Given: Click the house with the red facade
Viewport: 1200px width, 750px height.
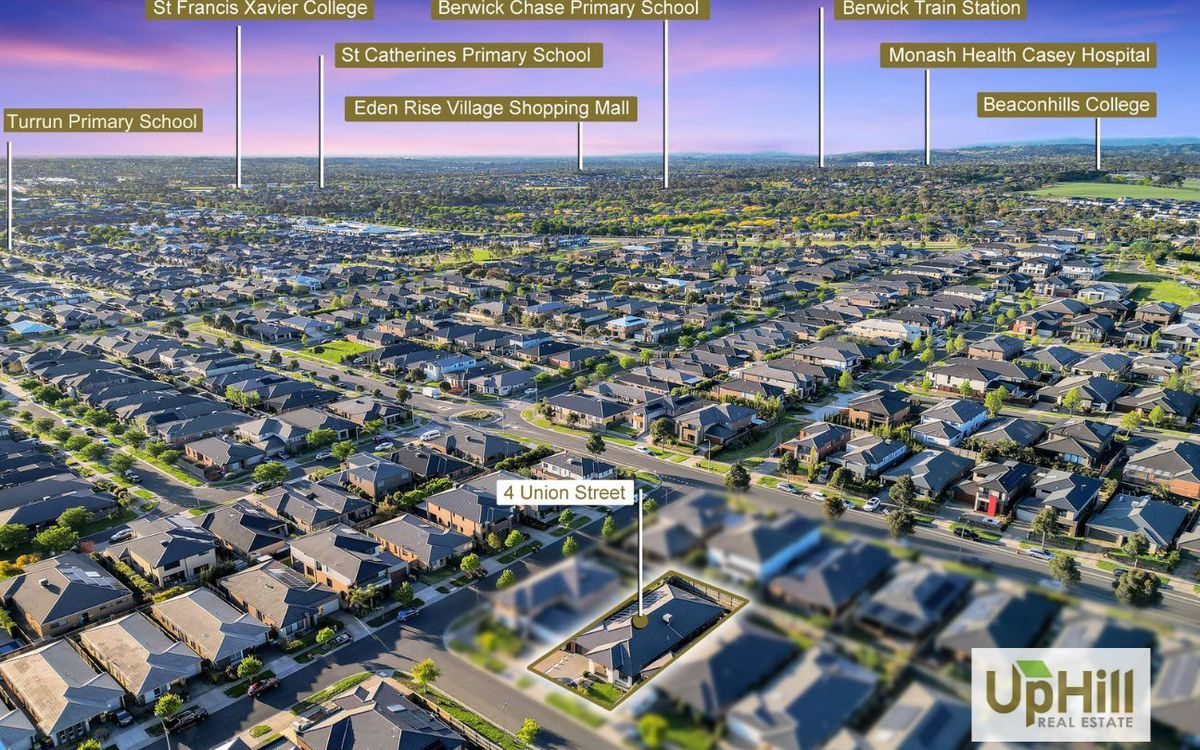Looking at the screenshot, I should [x=988, y=498].
